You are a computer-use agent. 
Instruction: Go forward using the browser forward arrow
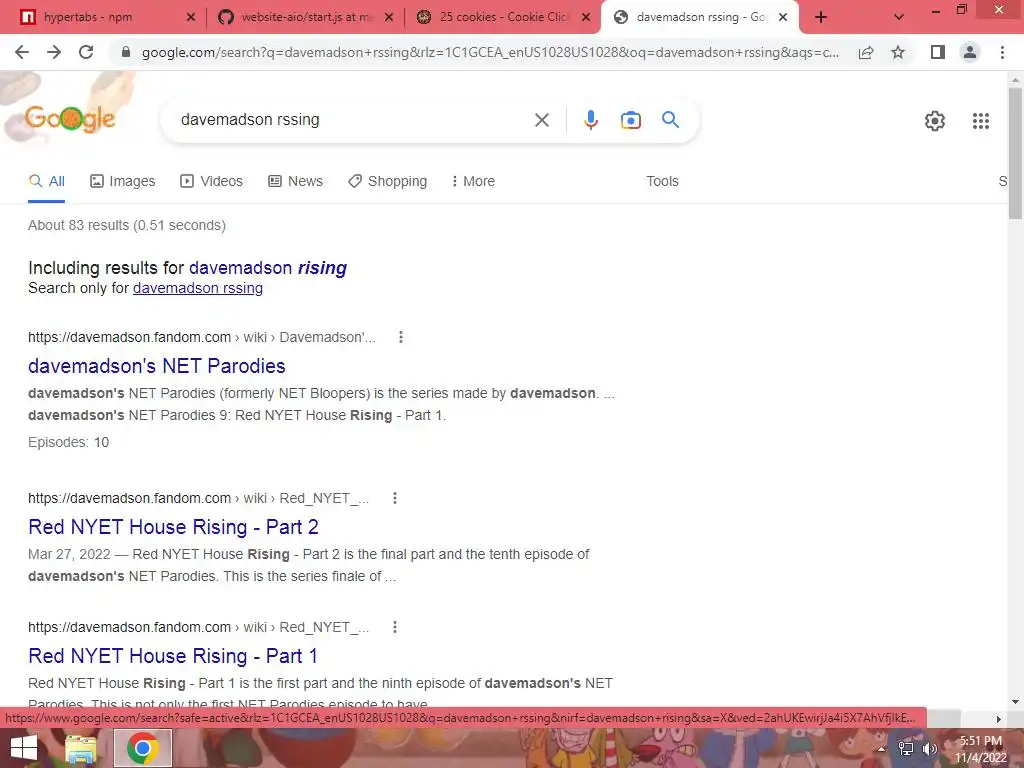[54, 52]
